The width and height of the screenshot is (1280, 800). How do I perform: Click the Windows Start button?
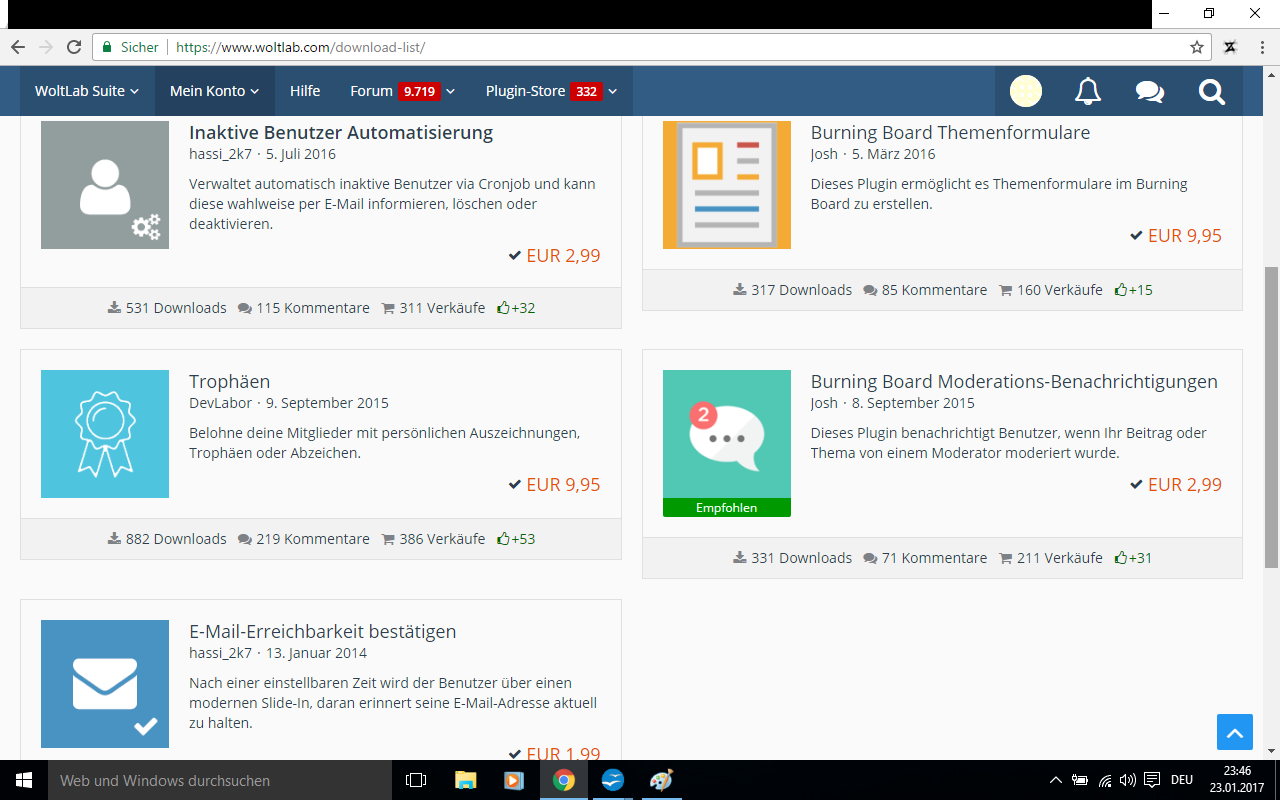click(24, 780)
